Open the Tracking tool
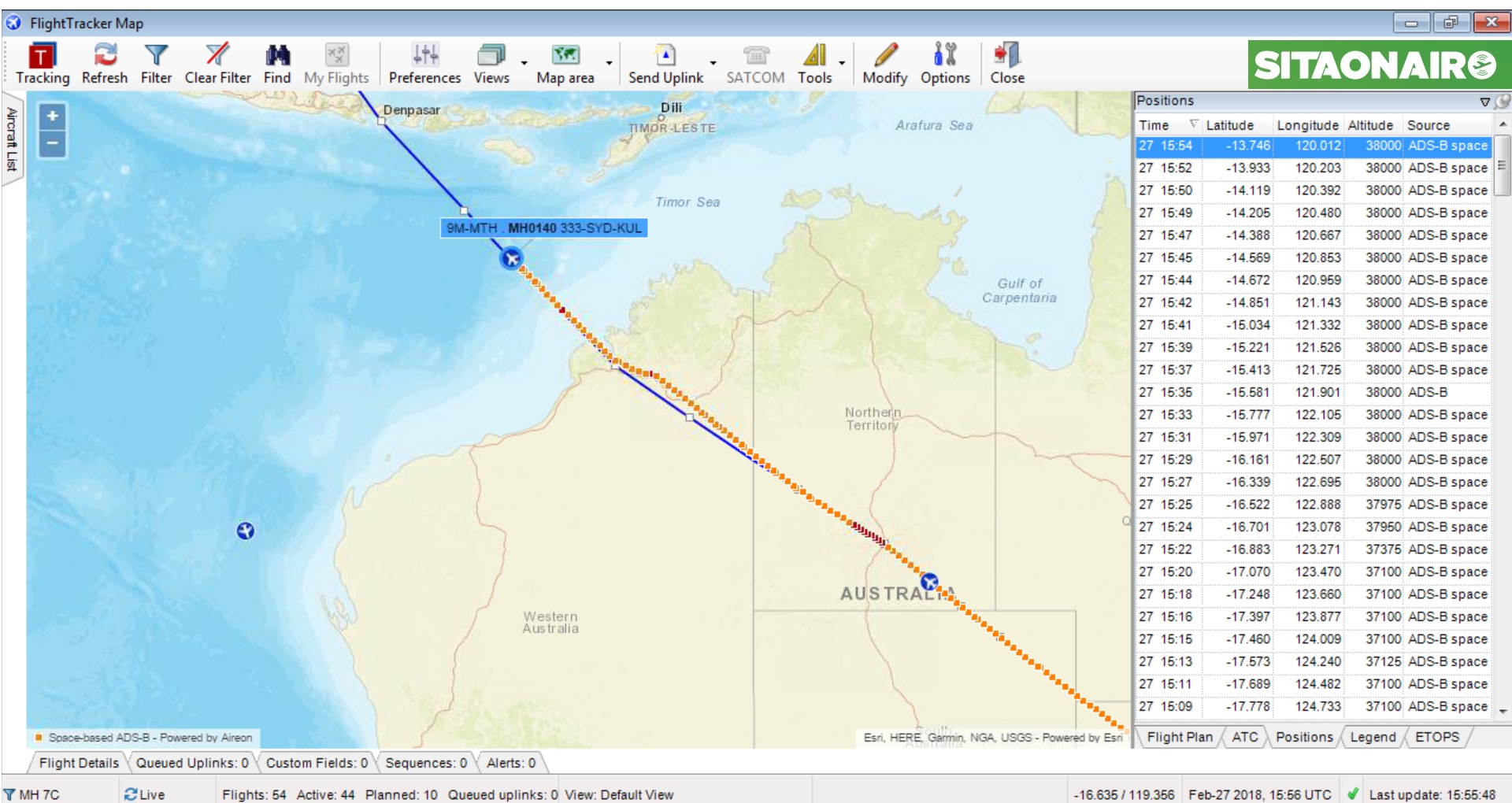This screenshot has height=803, width=1512. click(x=43, y=63)
